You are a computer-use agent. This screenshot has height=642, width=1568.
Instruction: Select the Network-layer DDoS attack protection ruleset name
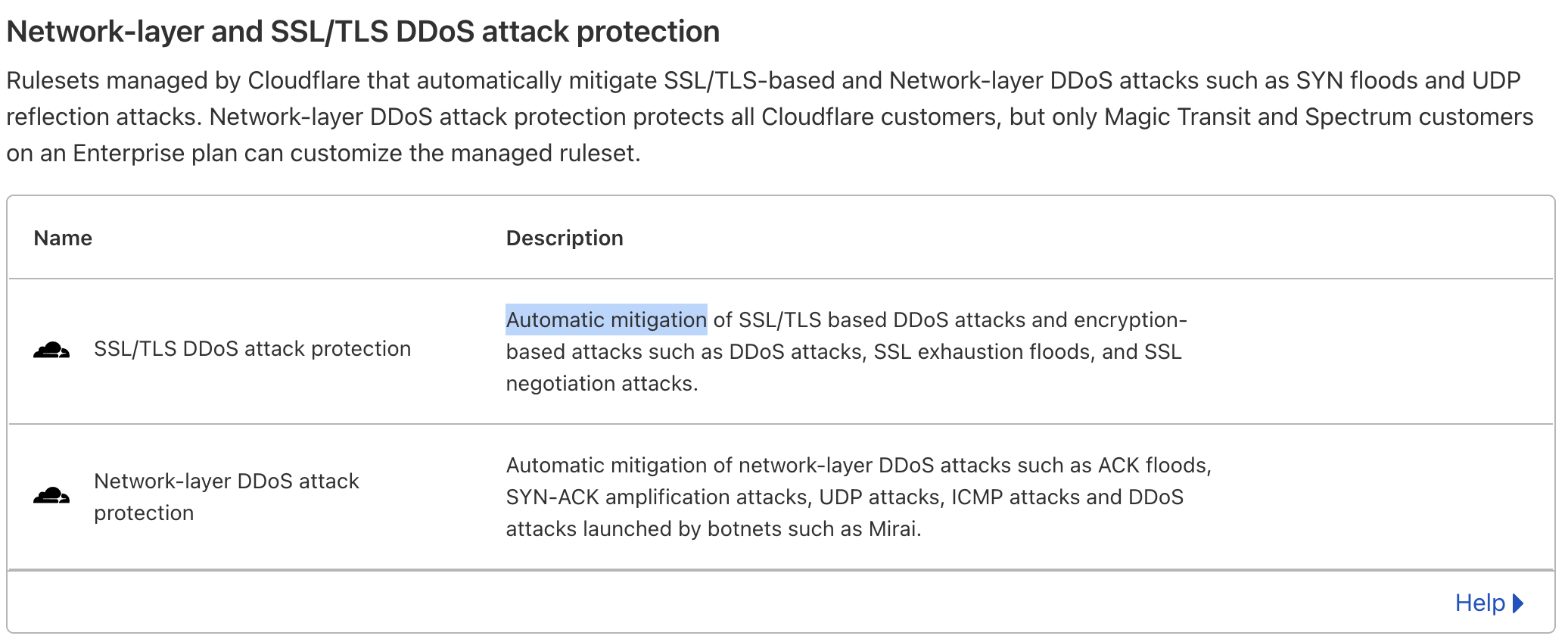point(226,496)
